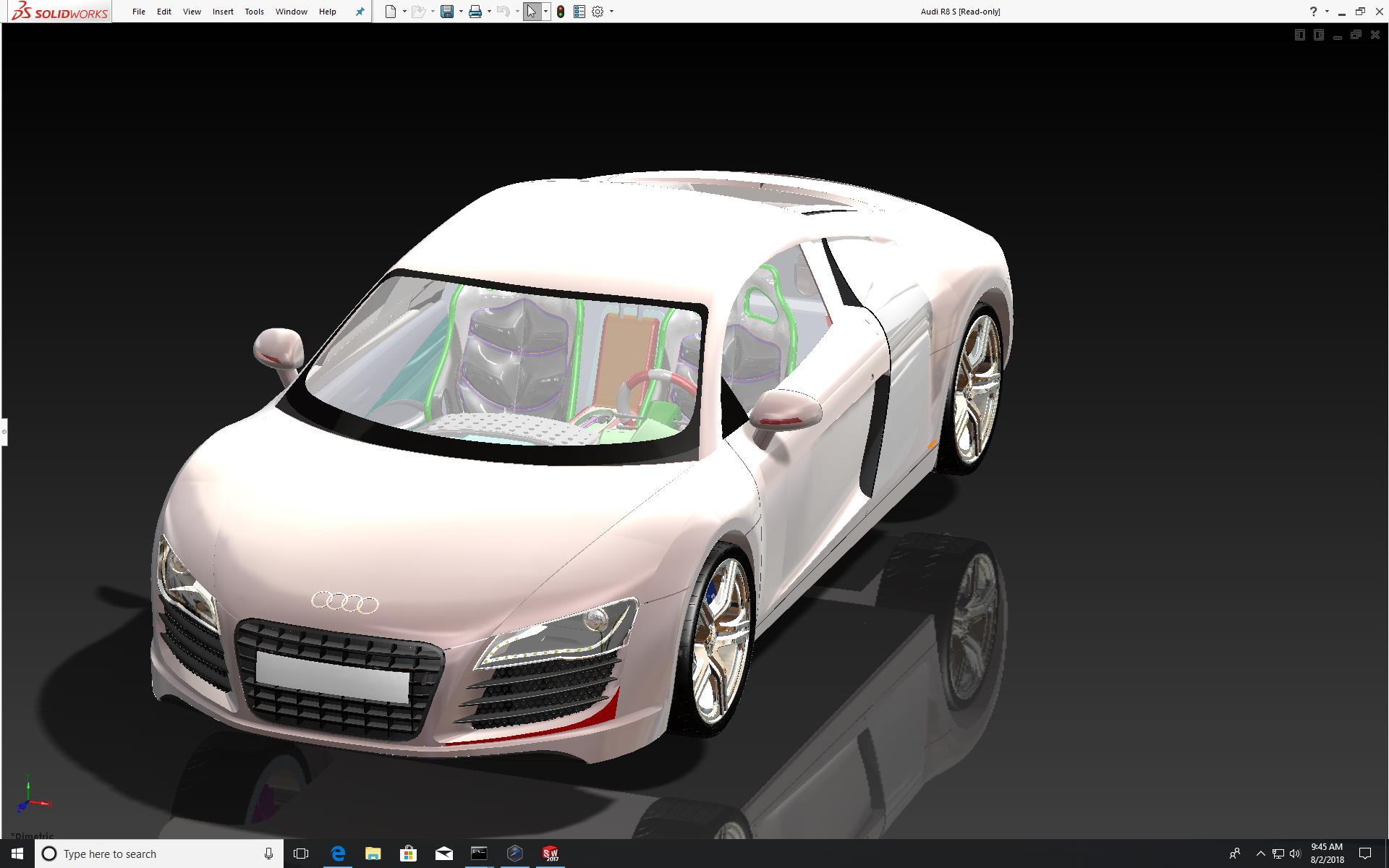Screen dimensions: 1389x868
Task: Click the SolidWorks Help question mark
Action: (x=1313, y=12)
